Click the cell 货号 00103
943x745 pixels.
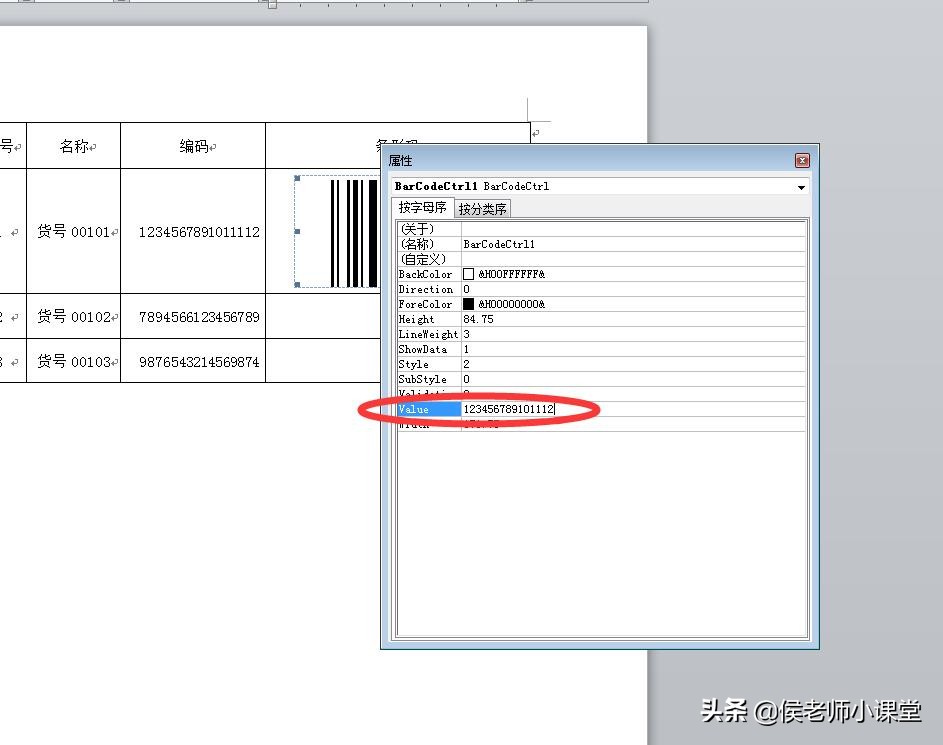[73, 361]
